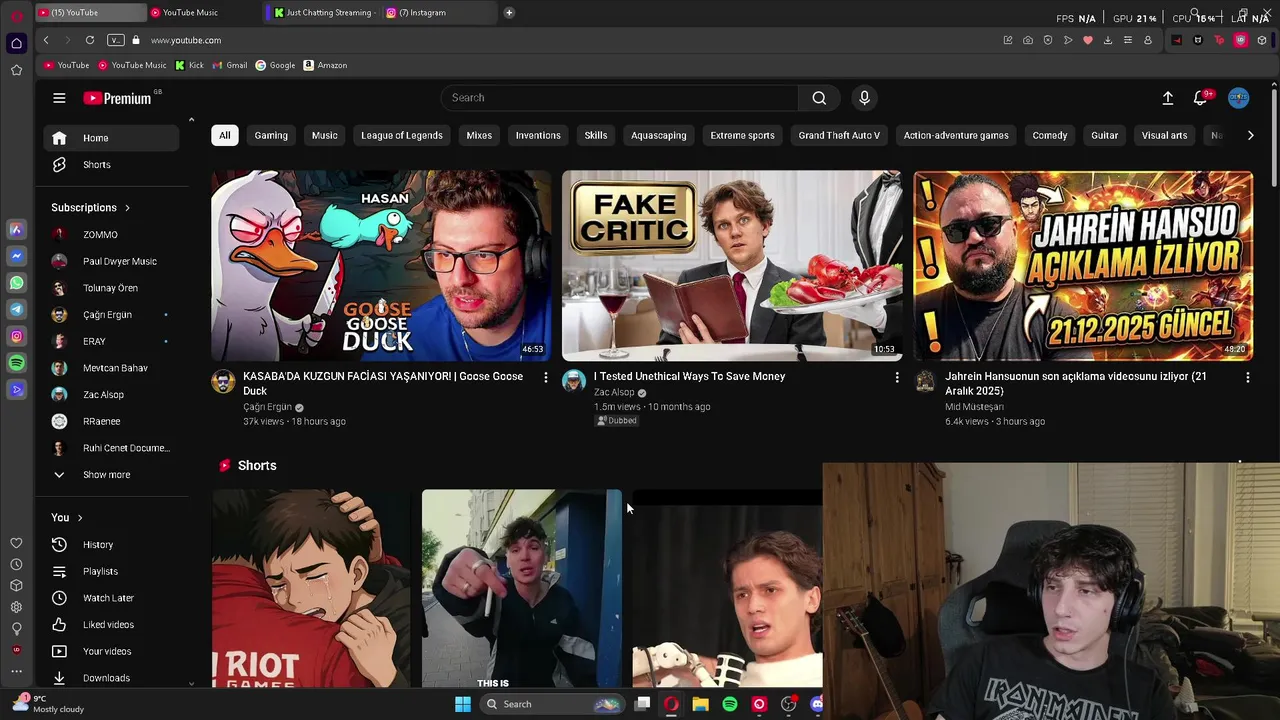Open Easy Setup sliders icon in toolbar
1280x720 pixels.
coord(1128,40)
